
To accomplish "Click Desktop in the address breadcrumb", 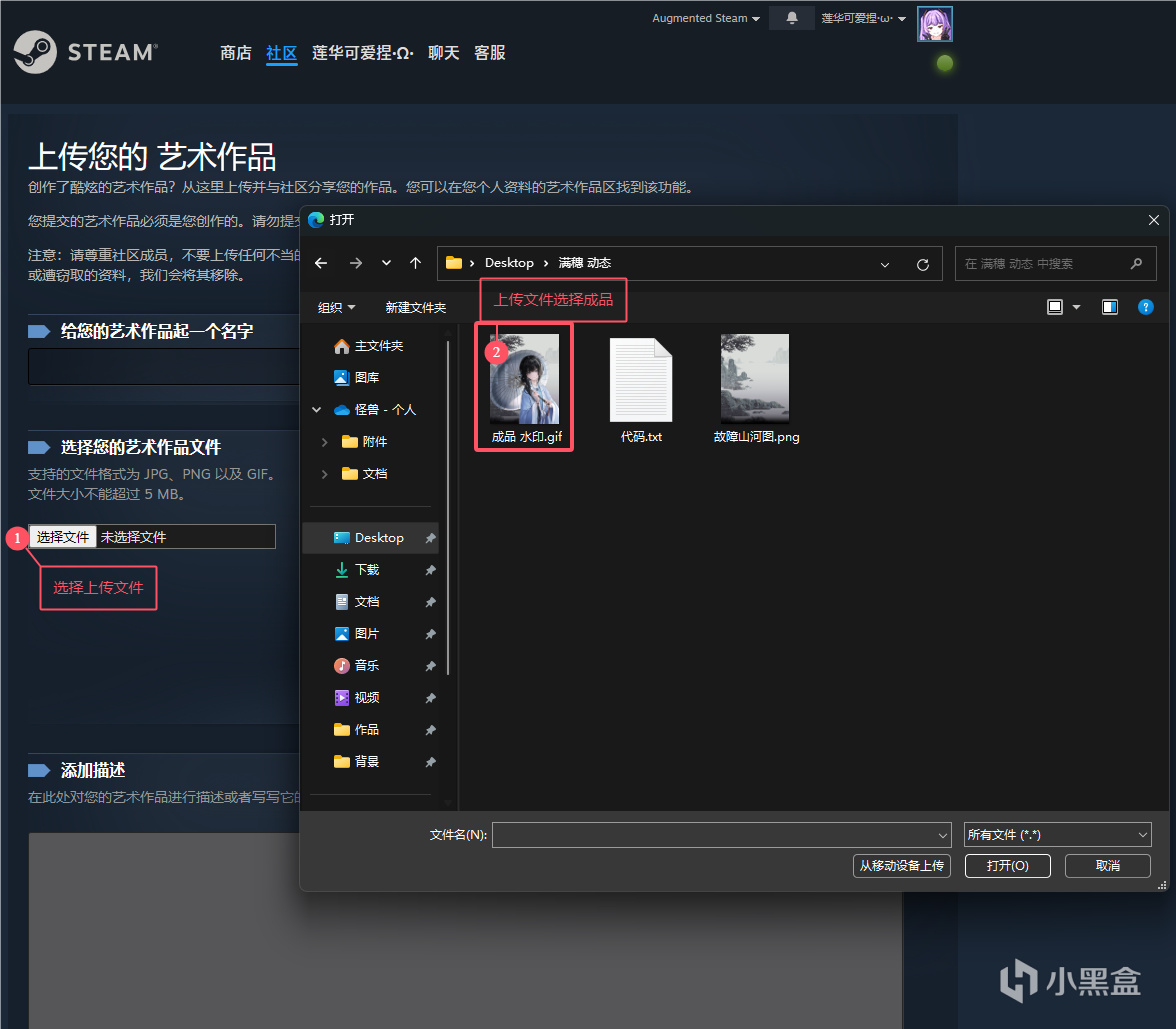I will pos(509,263).
